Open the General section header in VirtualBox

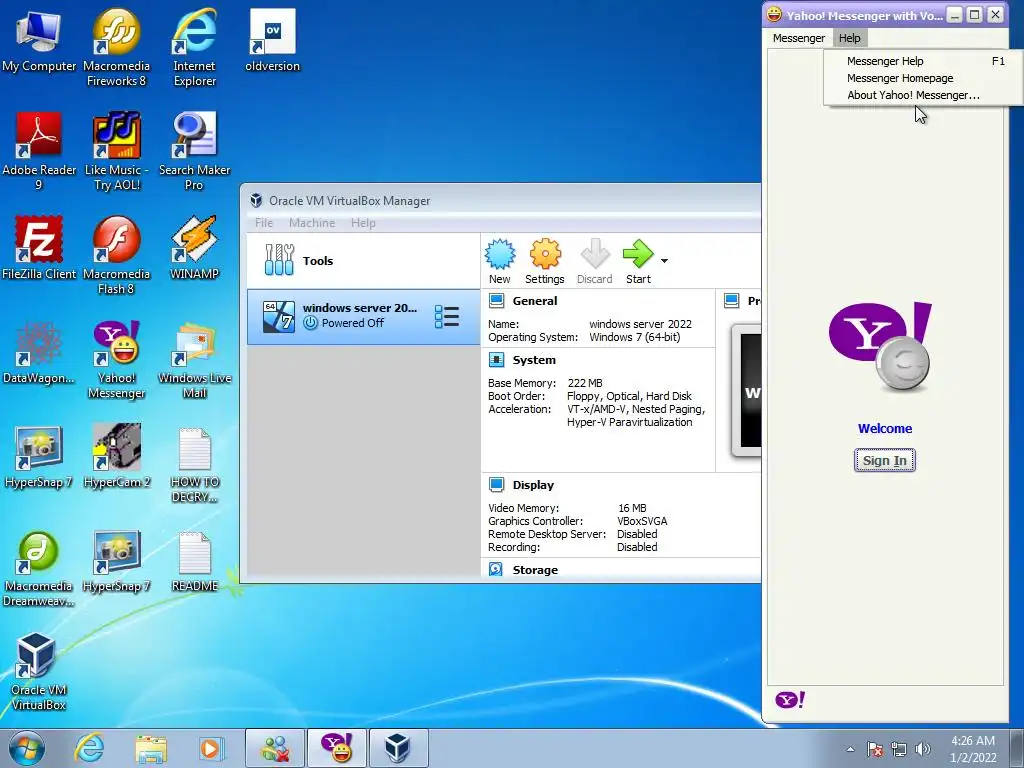pos(534,301)
